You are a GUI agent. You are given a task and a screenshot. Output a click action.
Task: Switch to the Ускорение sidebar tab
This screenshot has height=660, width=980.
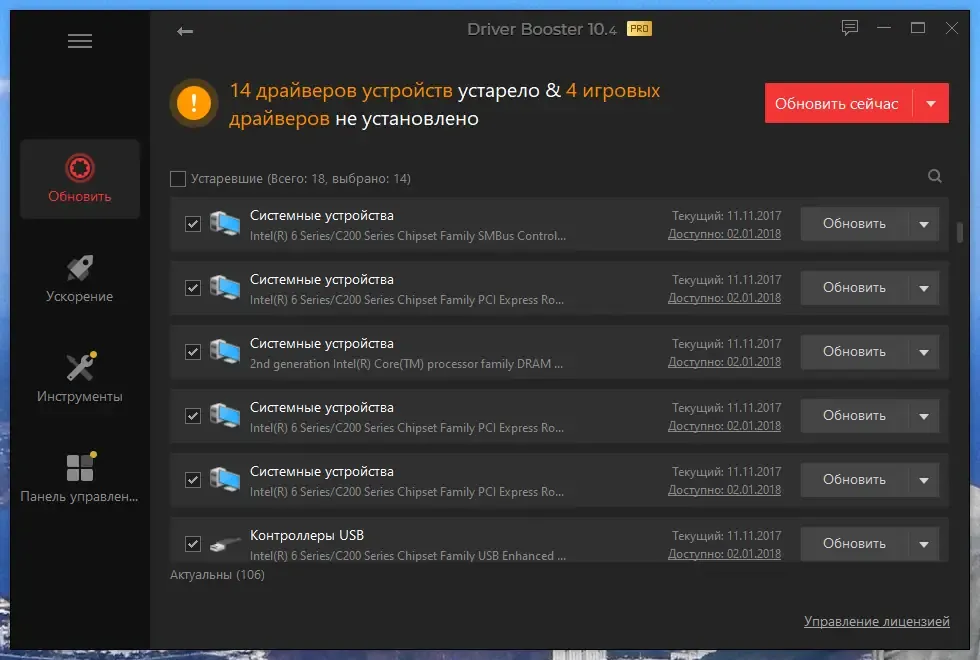(x=80, y=279)
